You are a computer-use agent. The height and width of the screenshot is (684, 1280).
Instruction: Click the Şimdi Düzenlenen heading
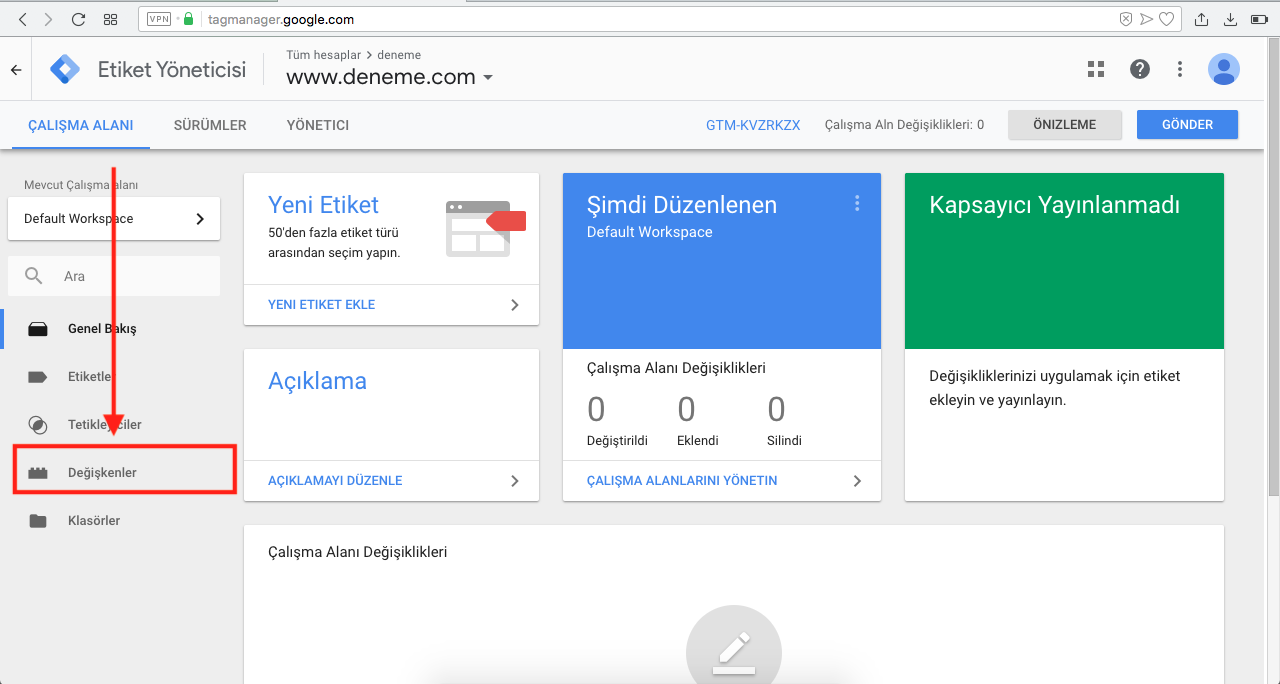tap(682, 205)
